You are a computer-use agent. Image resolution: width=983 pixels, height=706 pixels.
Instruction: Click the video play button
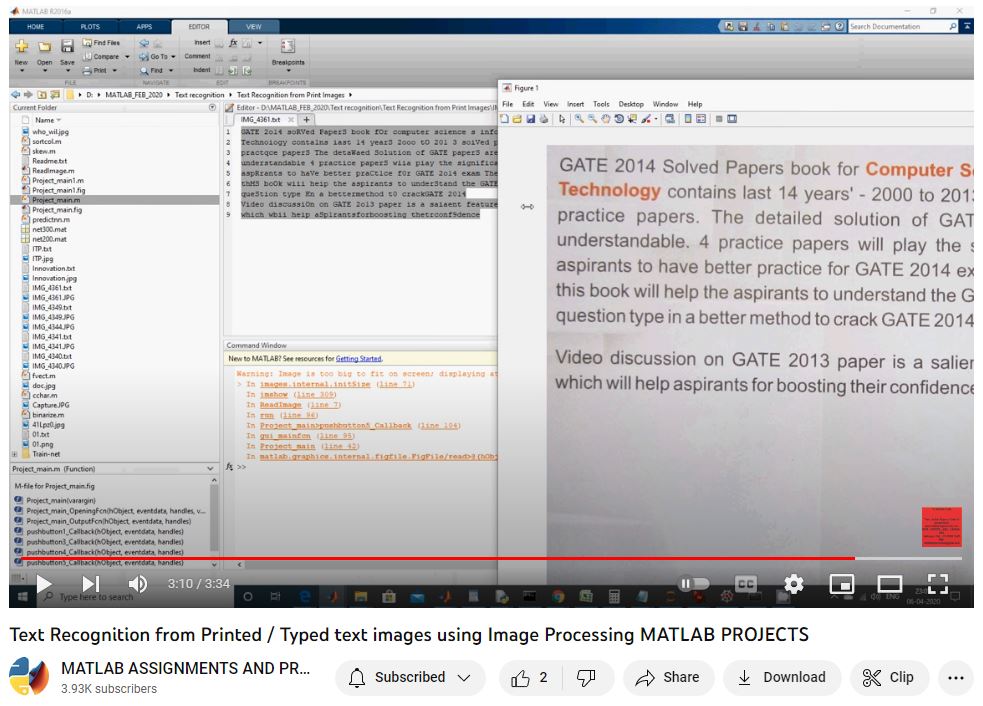44,583
